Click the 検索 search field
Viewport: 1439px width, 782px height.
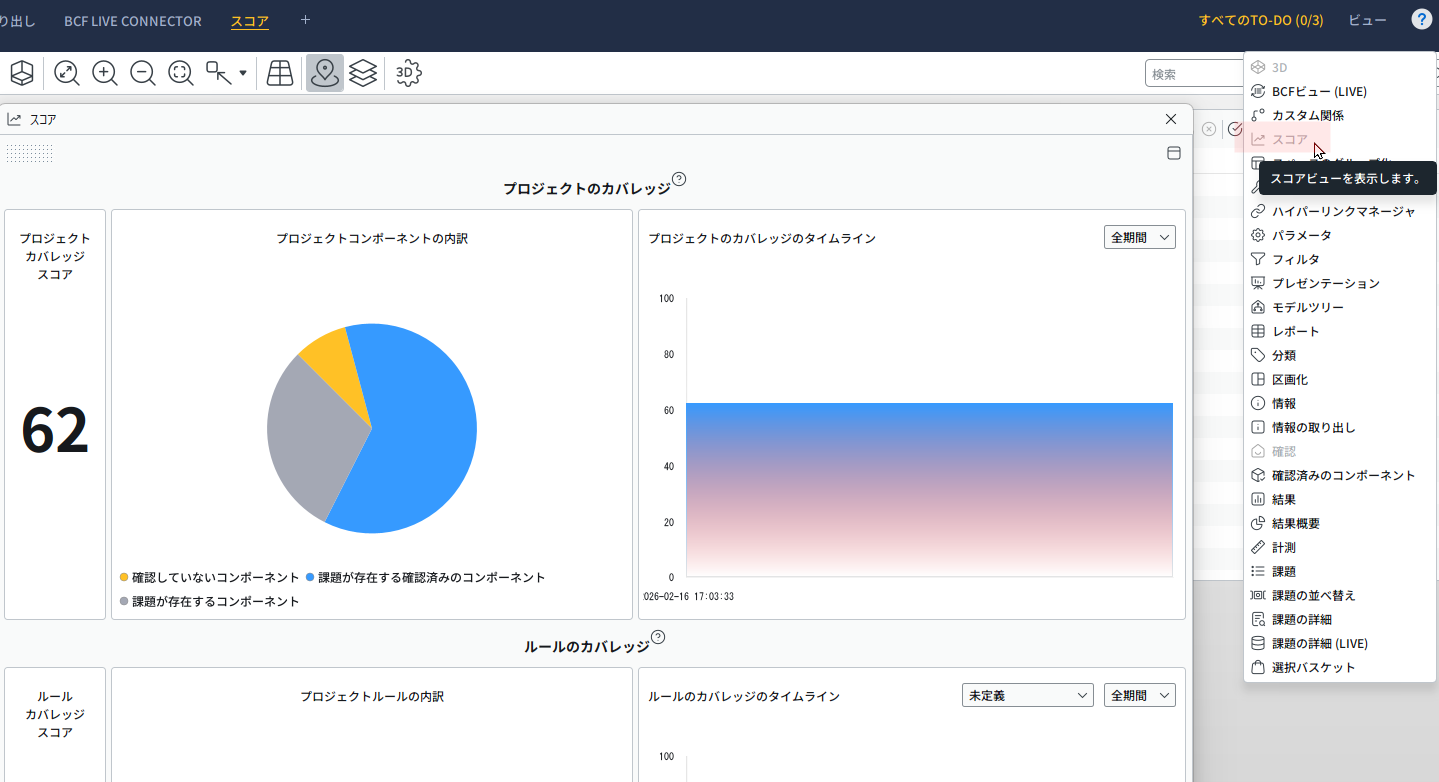point(1194,73)
